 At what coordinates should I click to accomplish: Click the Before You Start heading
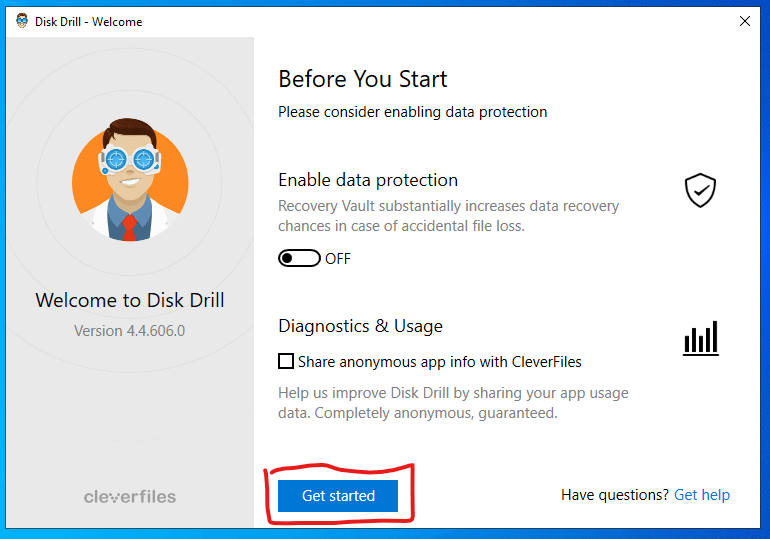click(x=363, y=79)
